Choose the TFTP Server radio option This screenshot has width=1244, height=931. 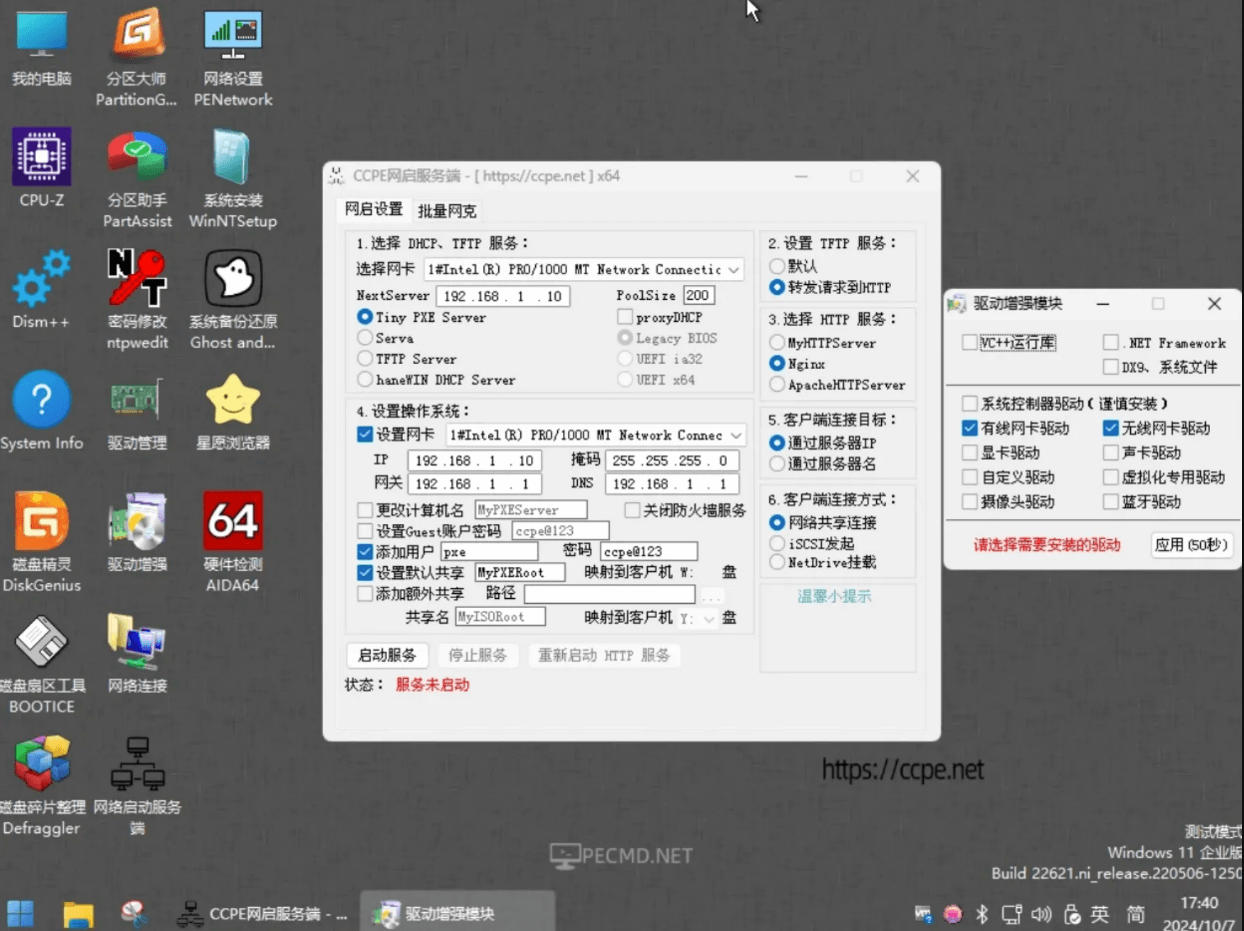click(x=407, y=359)
